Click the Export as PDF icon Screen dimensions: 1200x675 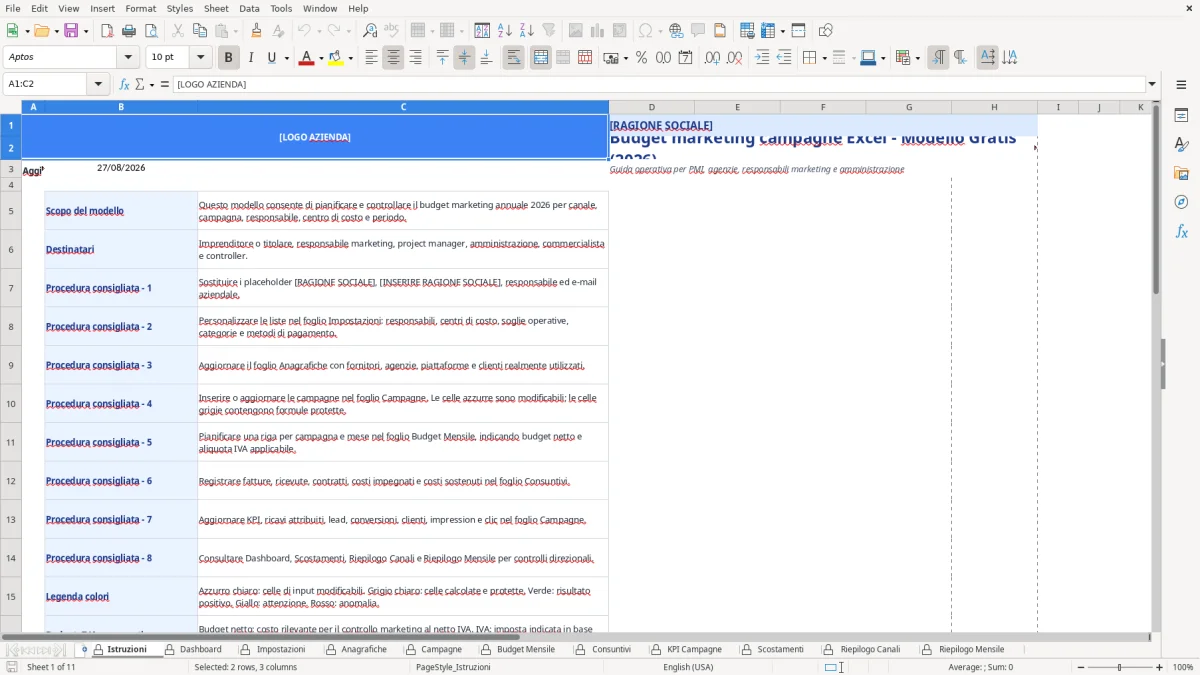(x=107, y=31)
